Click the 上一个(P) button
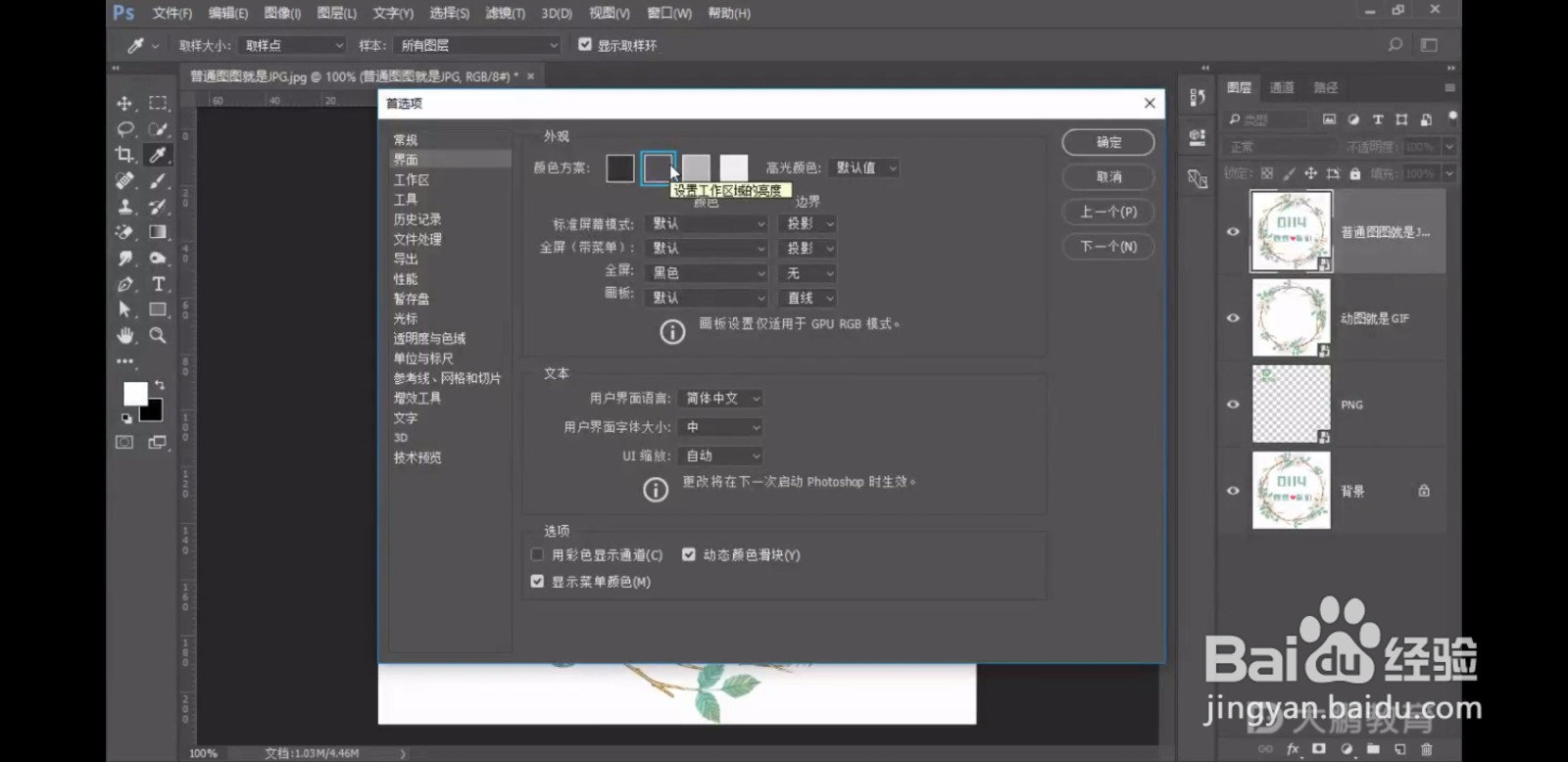The image size is (1568, 762). point(1108,212)
